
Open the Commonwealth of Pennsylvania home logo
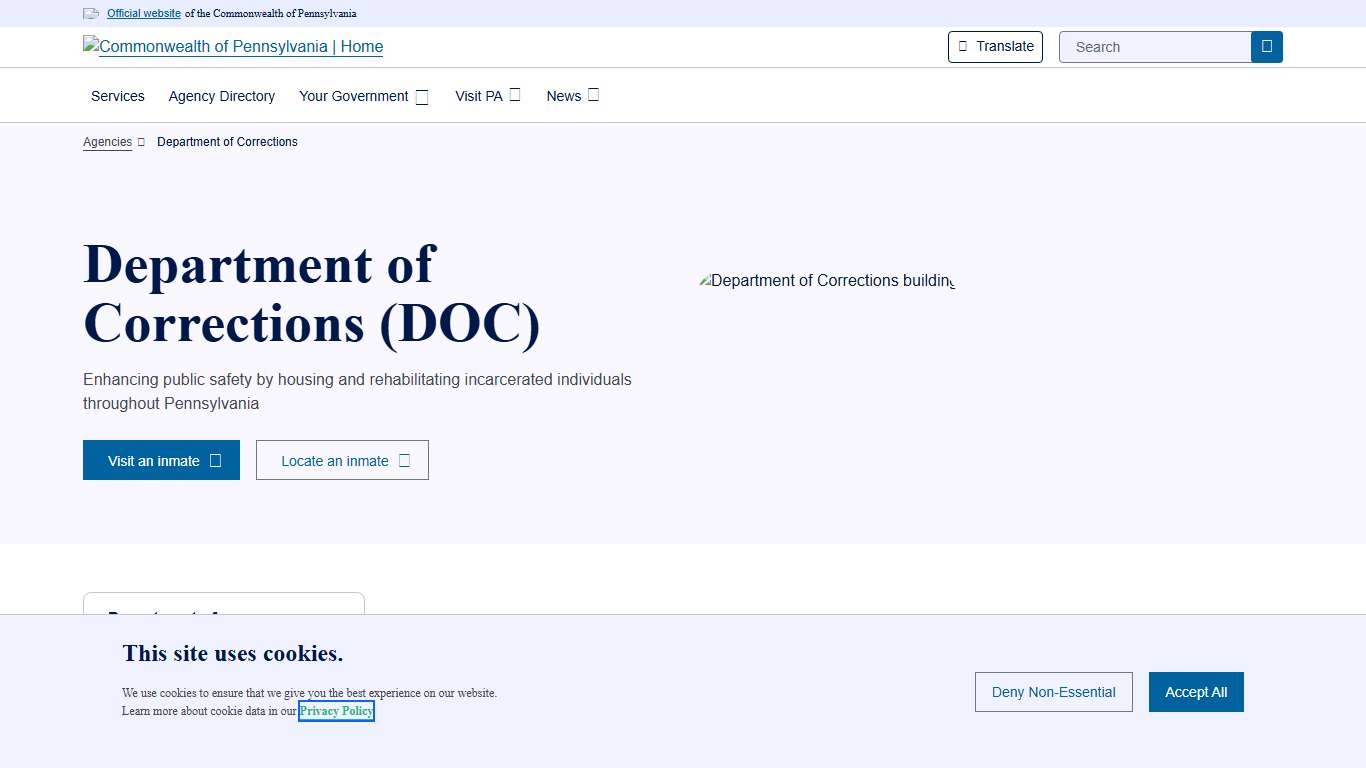click(233, 47)
